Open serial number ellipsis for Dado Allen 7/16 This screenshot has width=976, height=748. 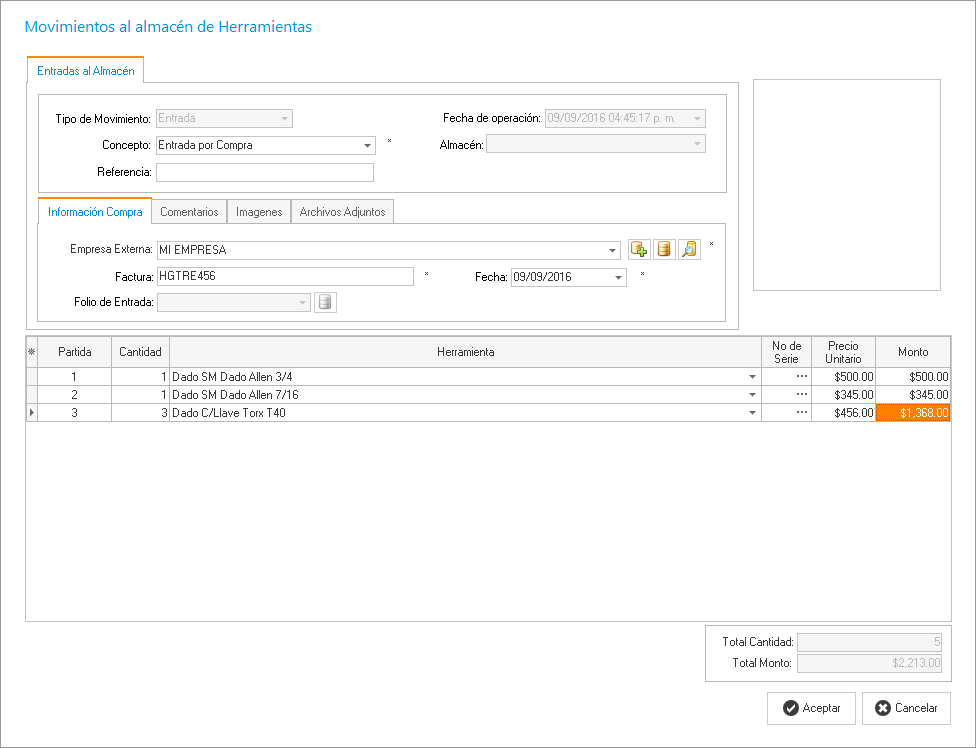(x=801, y=395)
